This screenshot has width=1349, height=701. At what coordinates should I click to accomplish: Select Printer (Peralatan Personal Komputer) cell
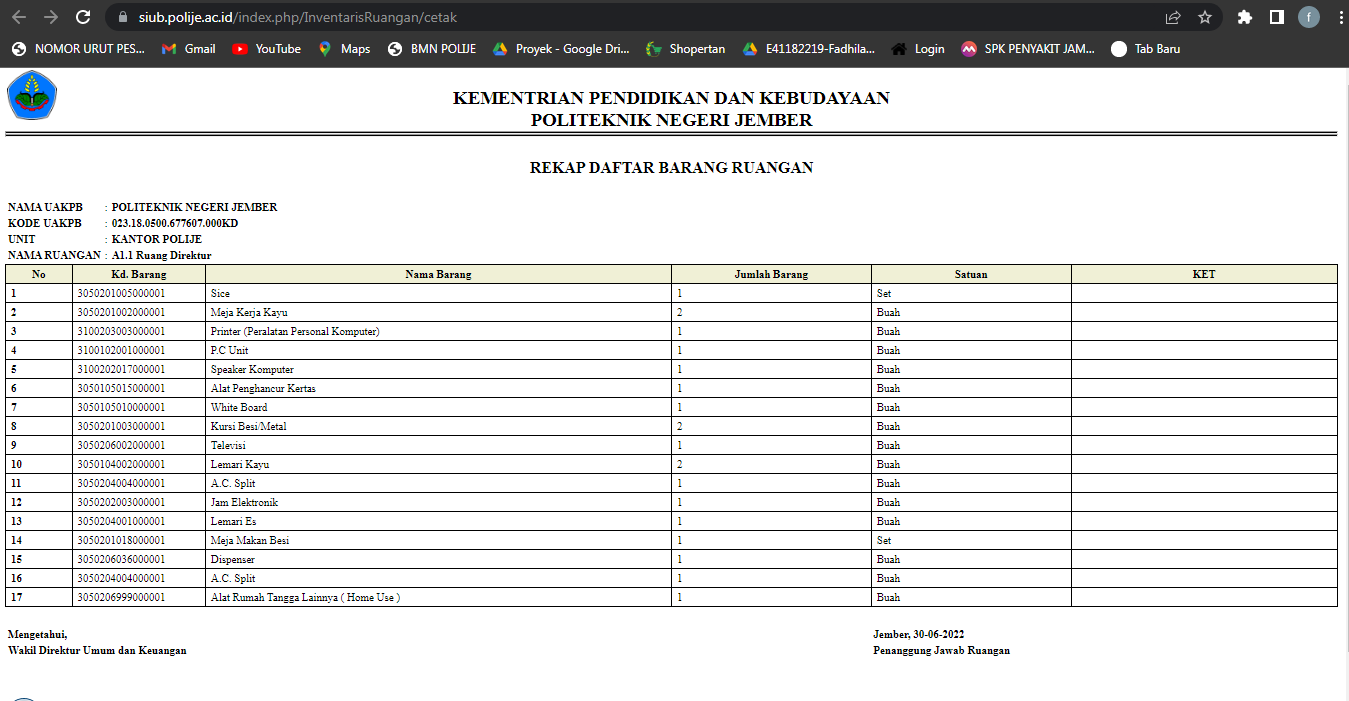pyautogui.click(x=438, y=331)
